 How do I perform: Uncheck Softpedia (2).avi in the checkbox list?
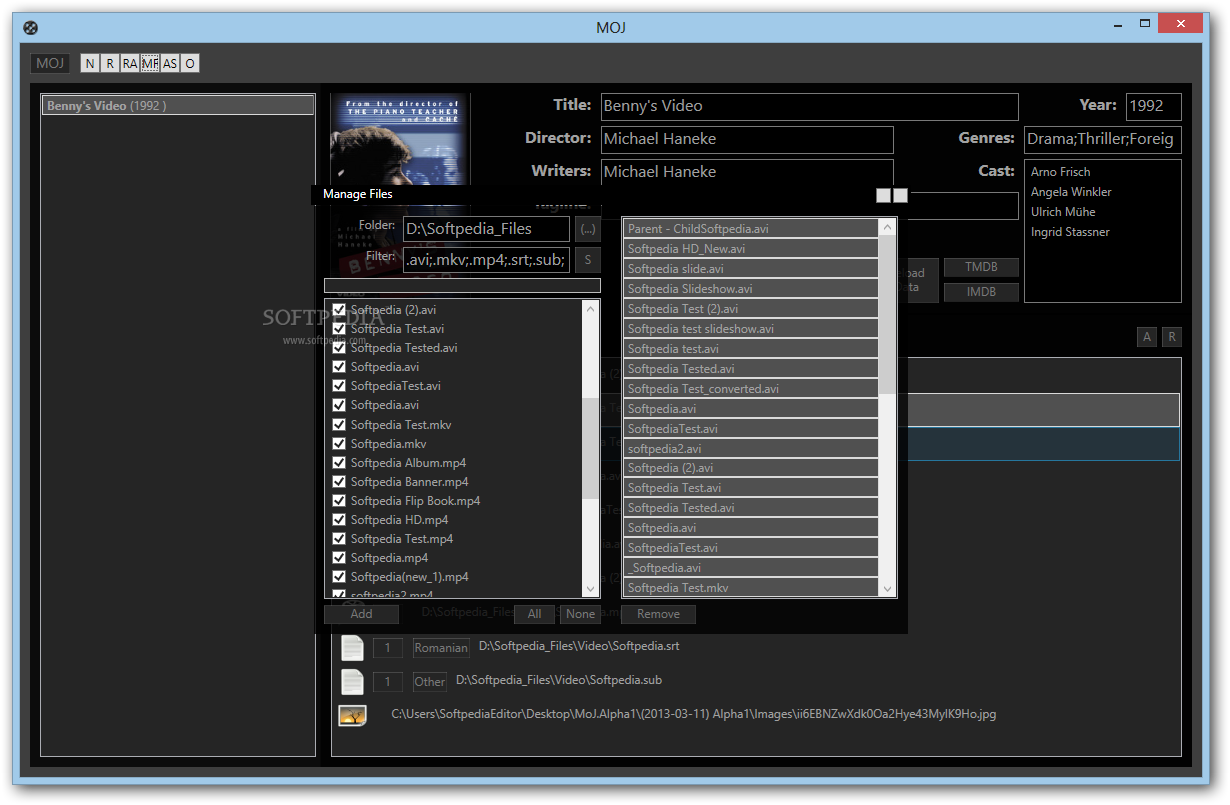click(339, 310)
